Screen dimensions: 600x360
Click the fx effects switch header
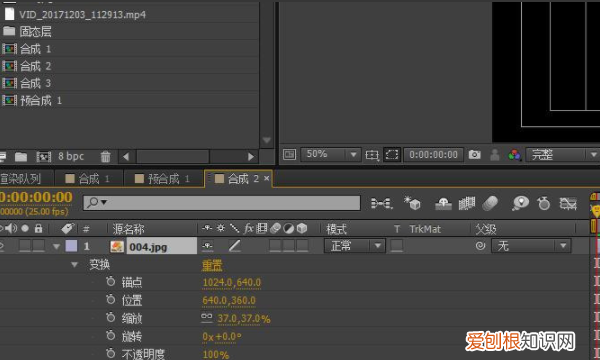click(248, 228)
